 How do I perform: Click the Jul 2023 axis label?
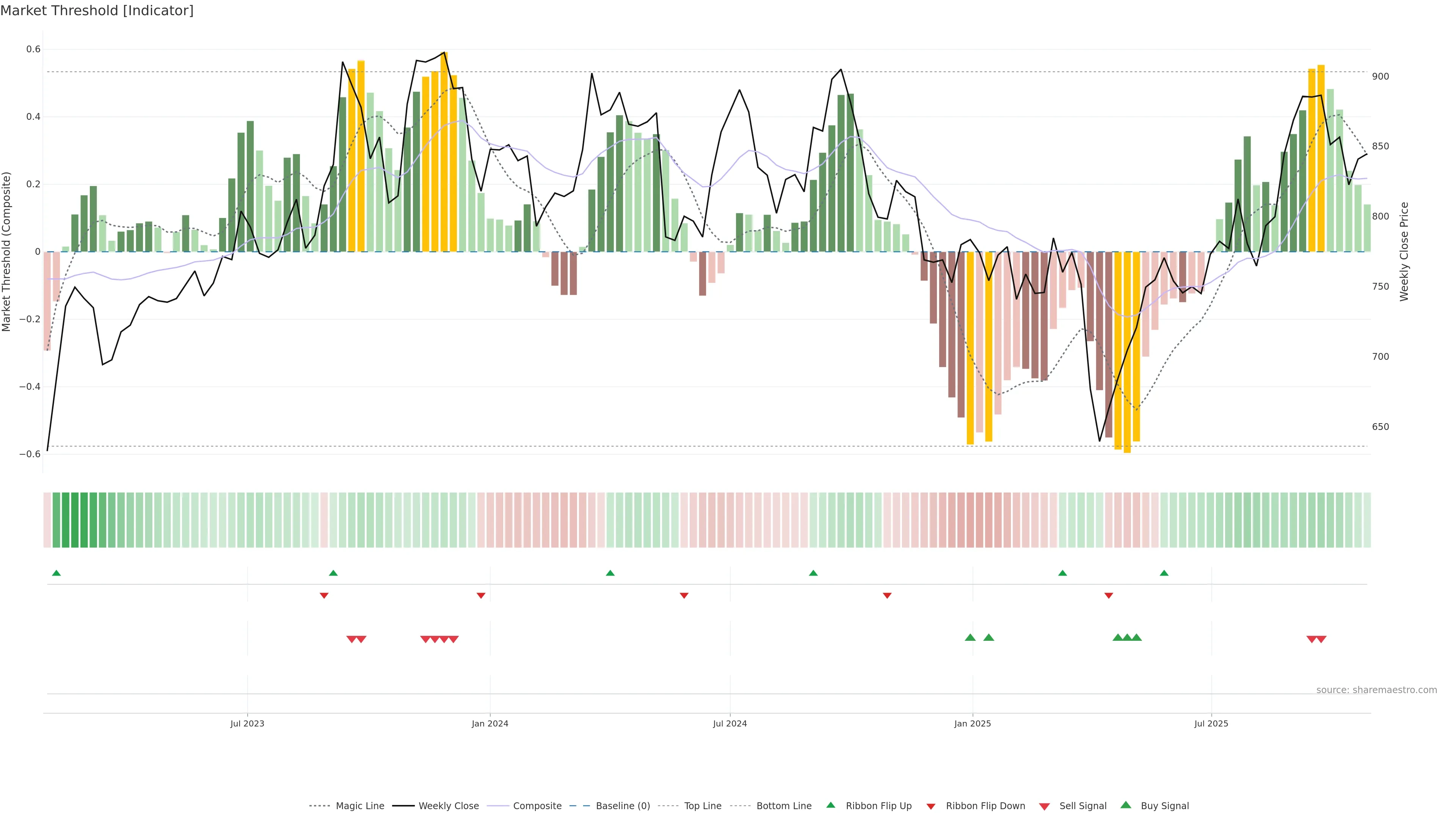click(x=247, y=723)
